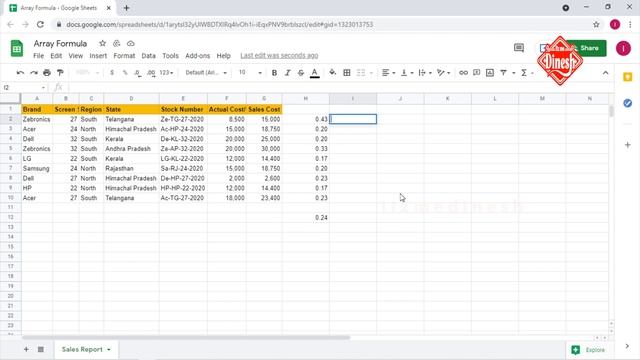Click the cloud document status icon
This screenshot has width=640, height=360.
click(x=131, y=43)
